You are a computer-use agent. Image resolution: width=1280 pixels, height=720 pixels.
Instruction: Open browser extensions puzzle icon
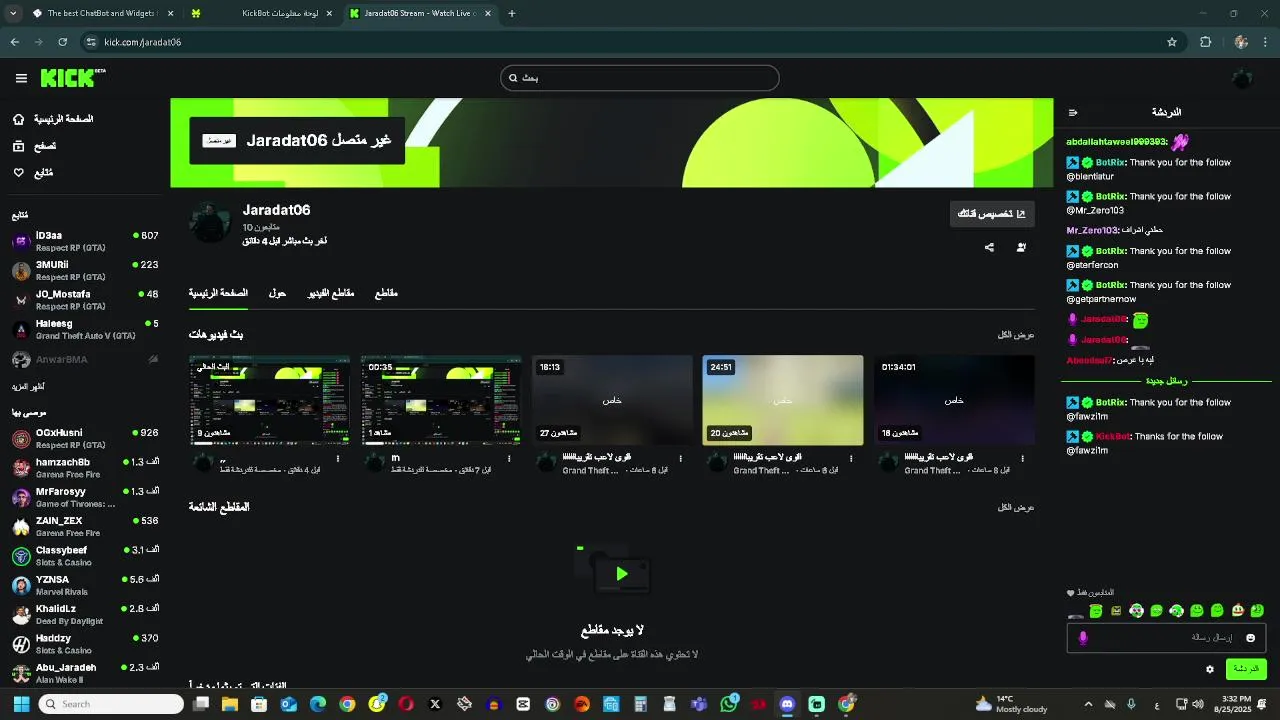click(x=1205, y=42)
